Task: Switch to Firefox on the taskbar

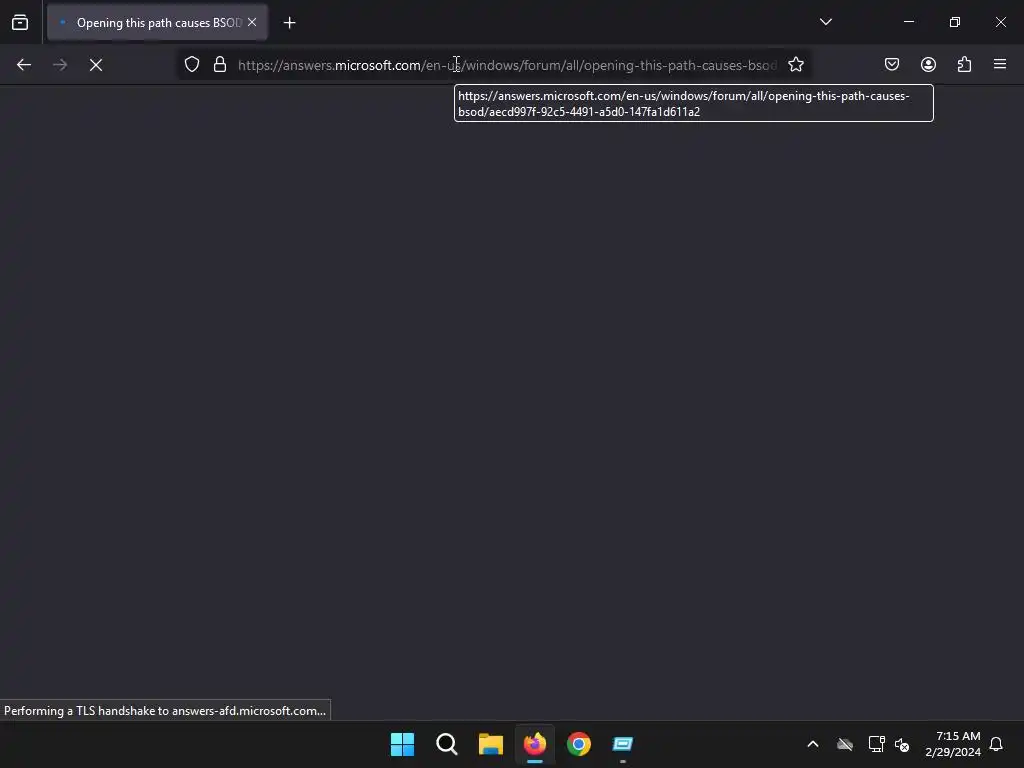Action: (x=535, y=744)
